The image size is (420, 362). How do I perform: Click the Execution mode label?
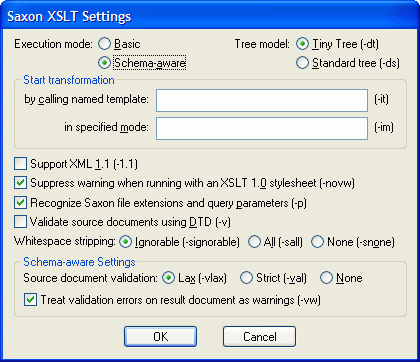[53, 44]
